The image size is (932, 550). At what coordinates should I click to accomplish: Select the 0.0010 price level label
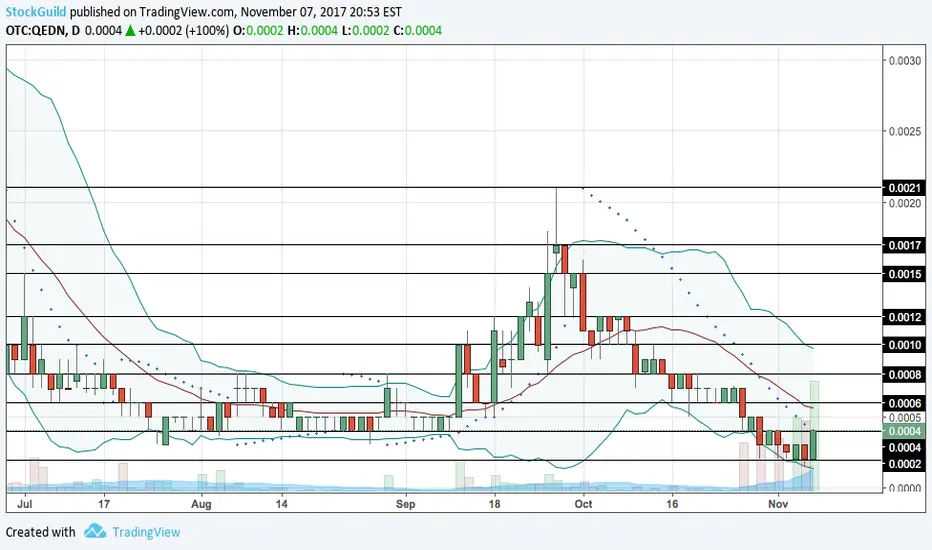point(905,345)
